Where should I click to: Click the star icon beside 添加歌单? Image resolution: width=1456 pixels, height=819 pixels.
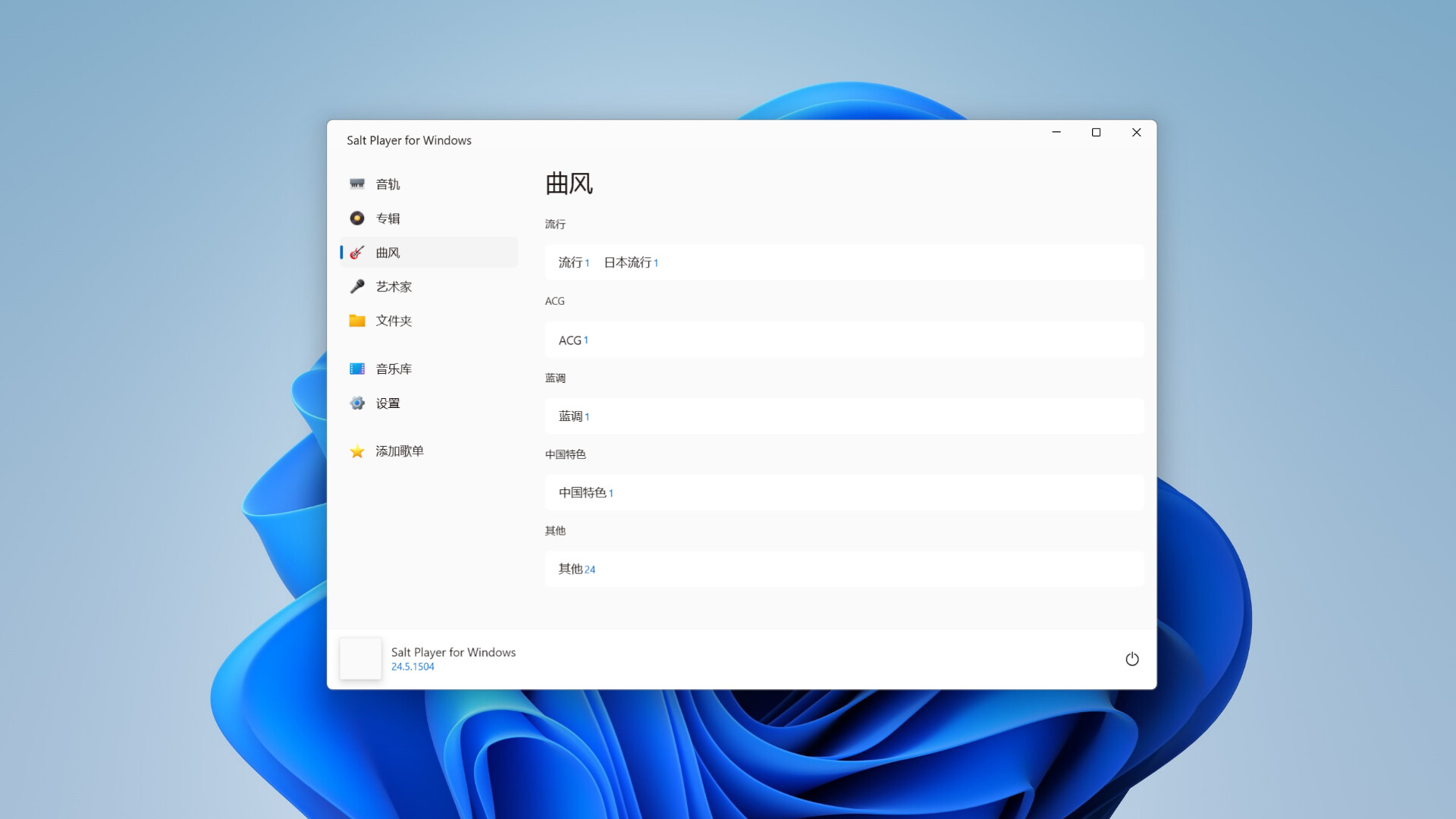(x=357, y=451)
